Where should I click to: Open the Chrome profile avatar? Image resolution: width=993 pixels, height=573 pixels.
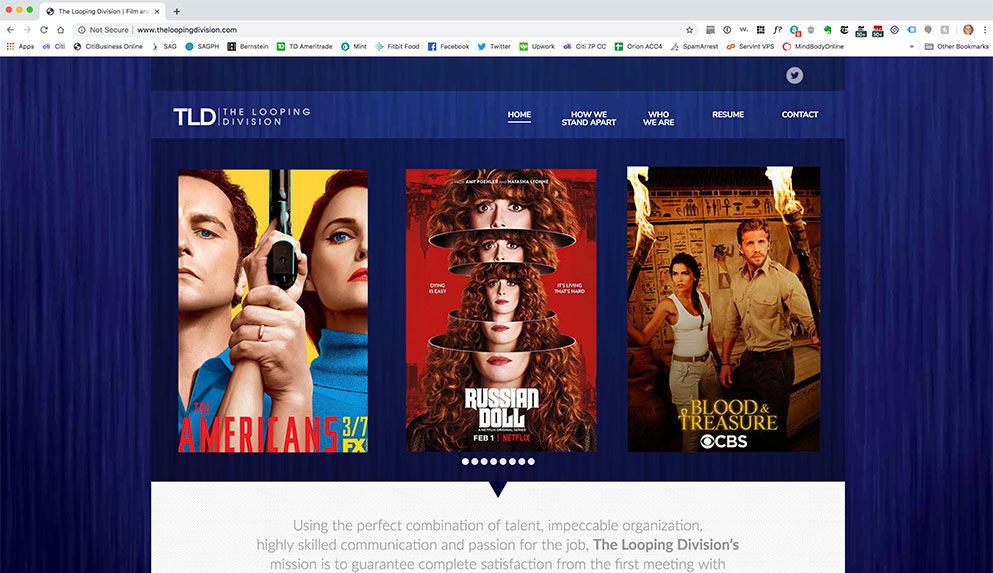[x=968, y=30]
